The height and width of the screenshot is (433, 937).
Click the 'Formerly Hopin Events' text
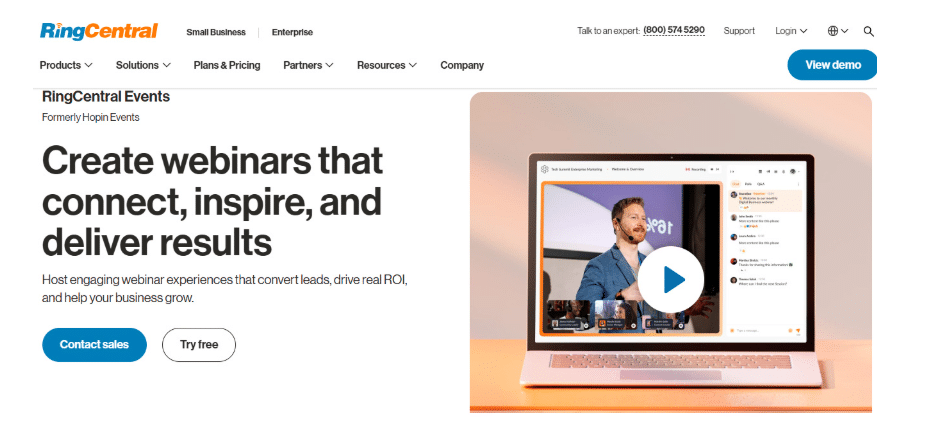coord(91,118)
